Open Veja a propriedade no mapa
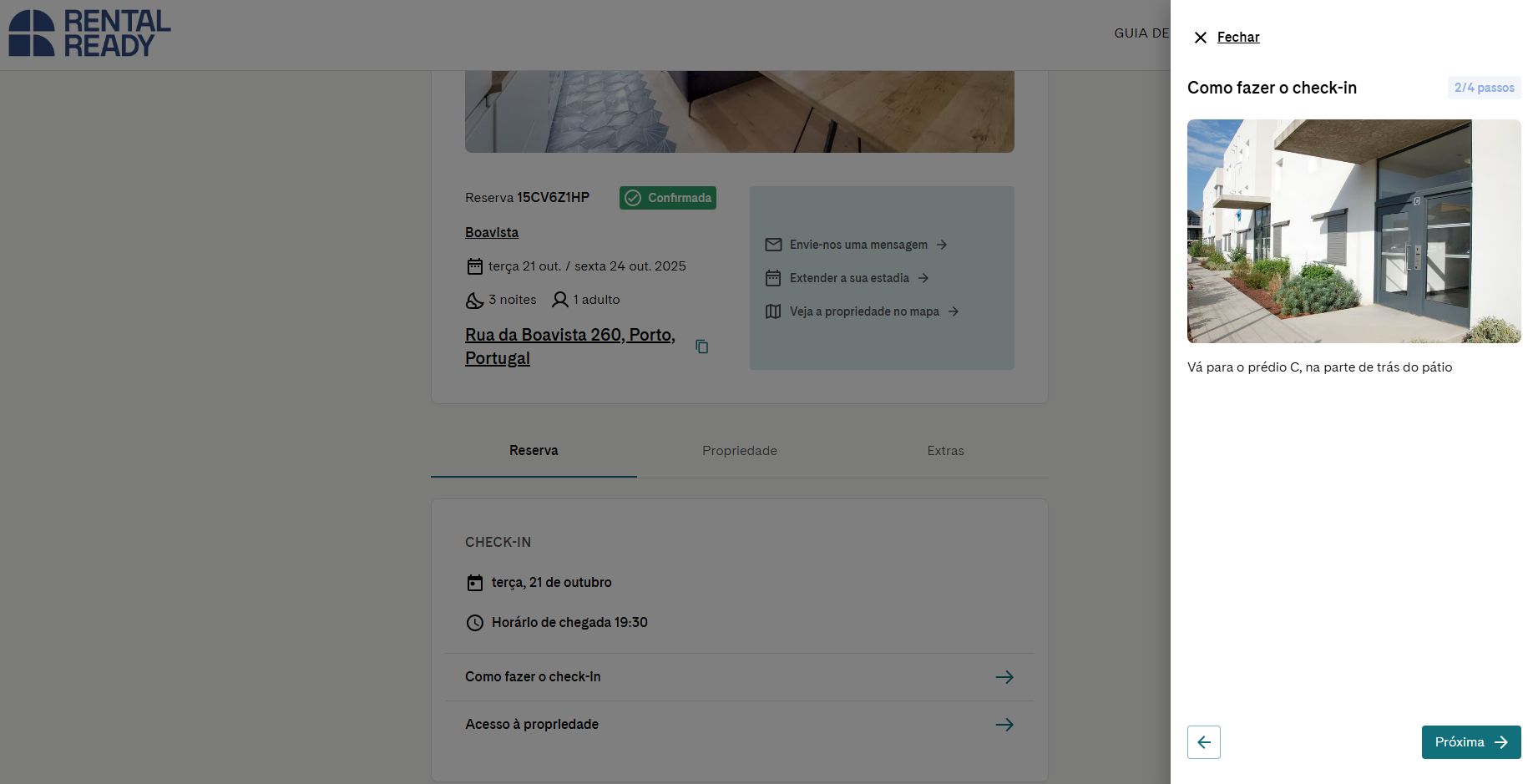 coord(864,311)
